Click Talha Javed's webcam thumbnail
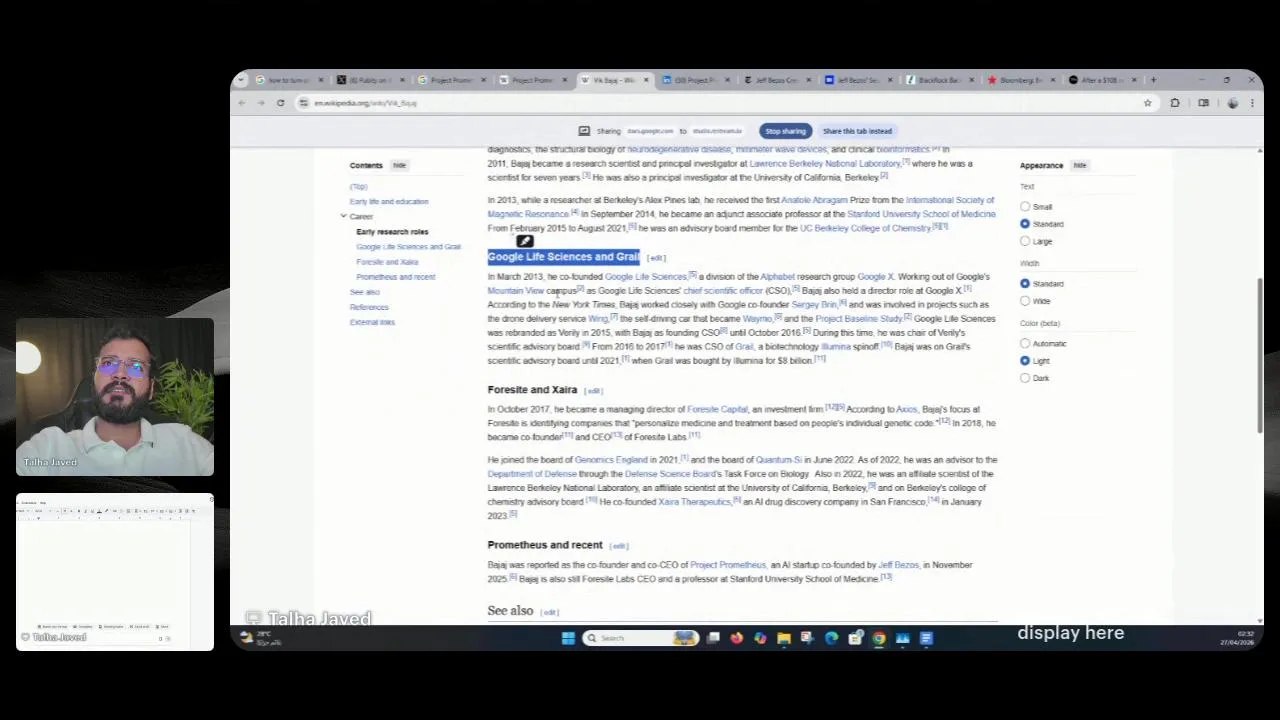This screenshot has width=1280, height=720. tap(115, 396)
